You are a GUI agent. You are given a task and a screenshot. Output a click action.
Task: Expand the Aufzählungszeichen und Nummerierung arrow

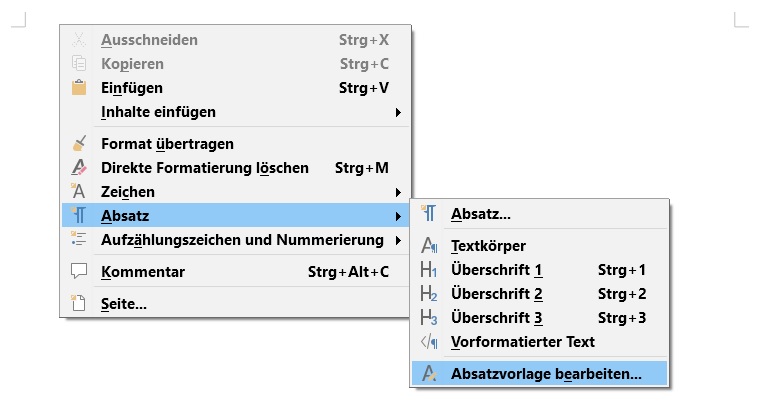click(398, 240)
